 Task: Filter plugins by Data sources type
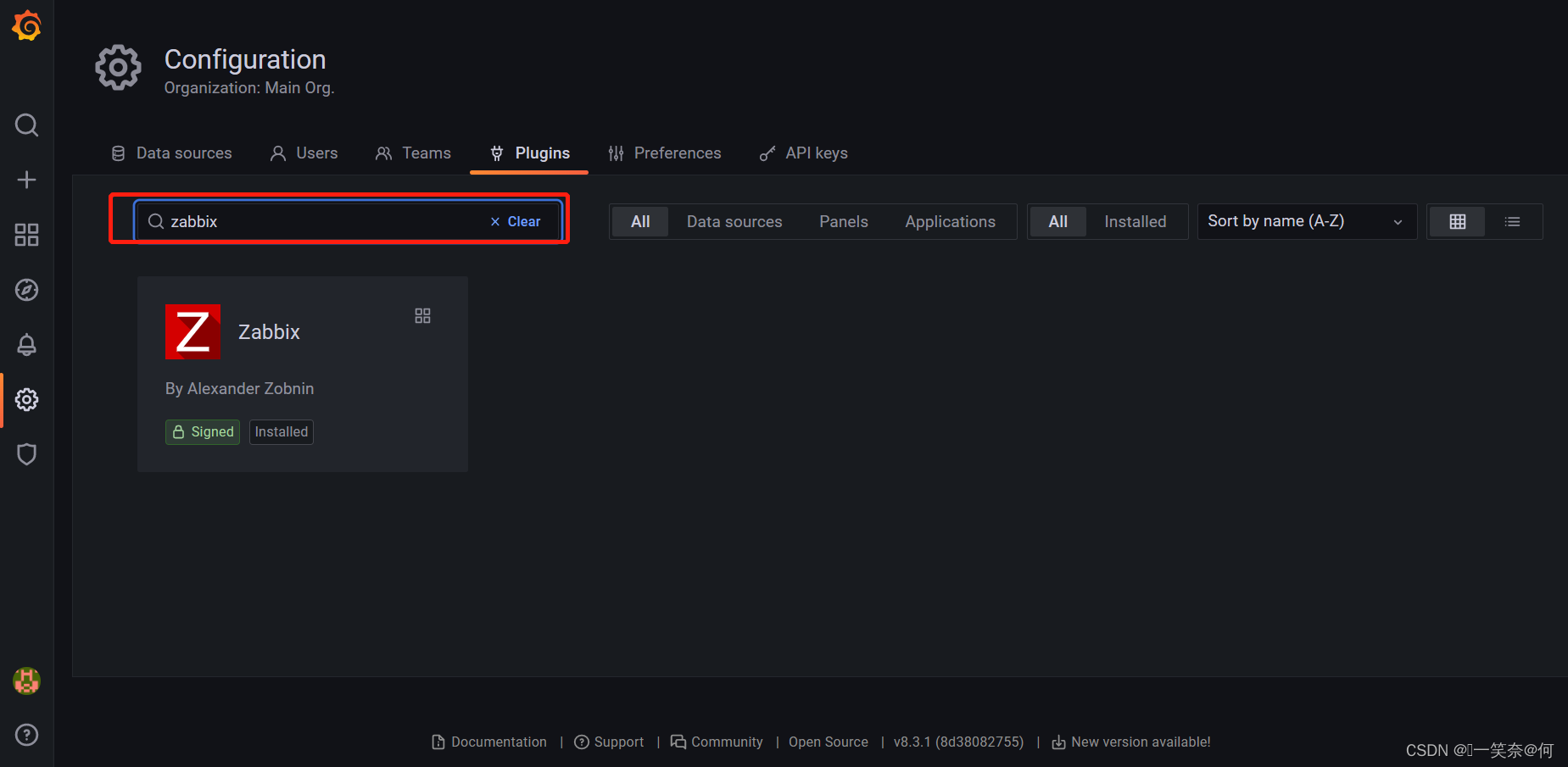[x=734, y=221]
